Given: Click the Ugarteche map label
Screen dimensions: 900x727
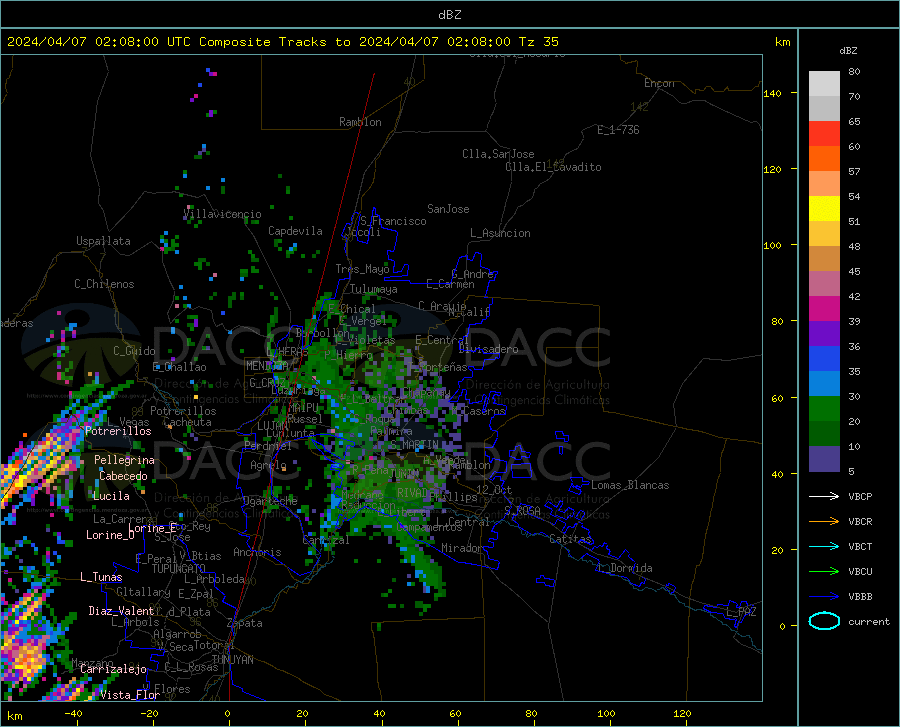Looking at the screenshot, I should pos(270,501).
